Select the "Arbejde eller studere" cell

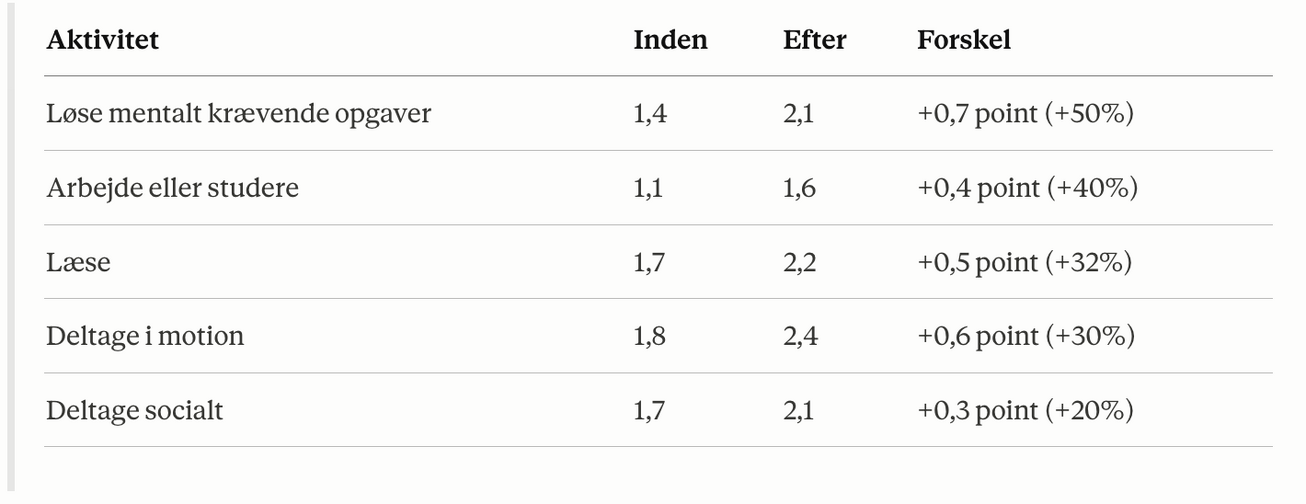click(x=172, y=188)
